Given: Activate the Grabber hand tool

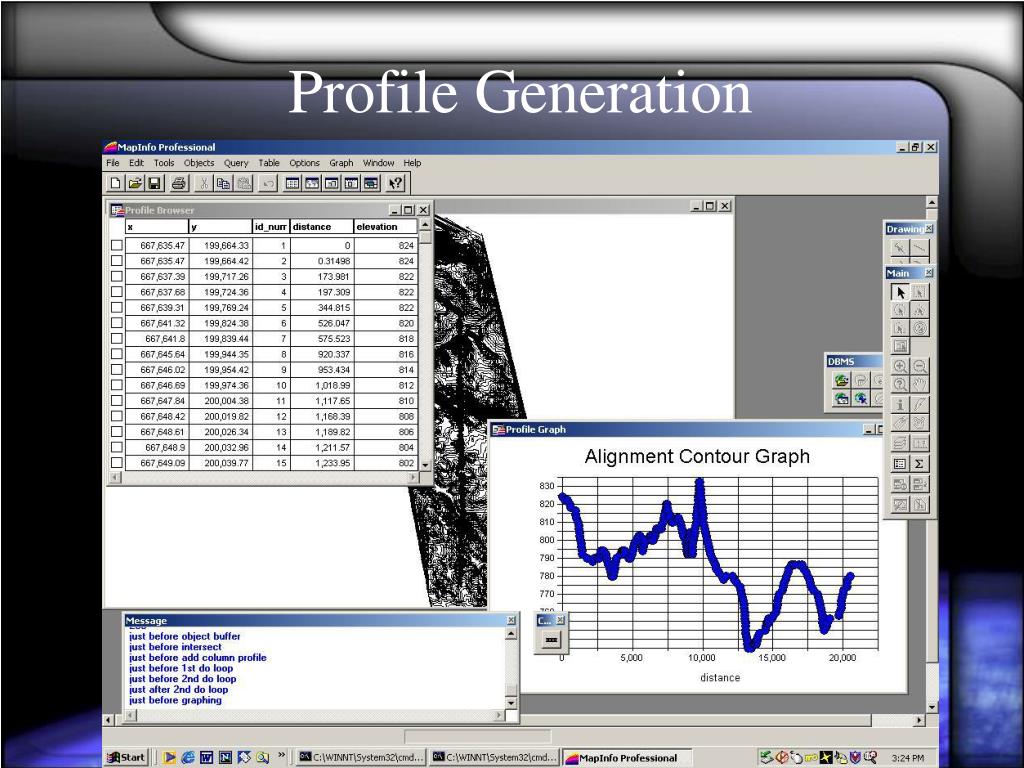Looking at the screenshot, I should (920, 385).
